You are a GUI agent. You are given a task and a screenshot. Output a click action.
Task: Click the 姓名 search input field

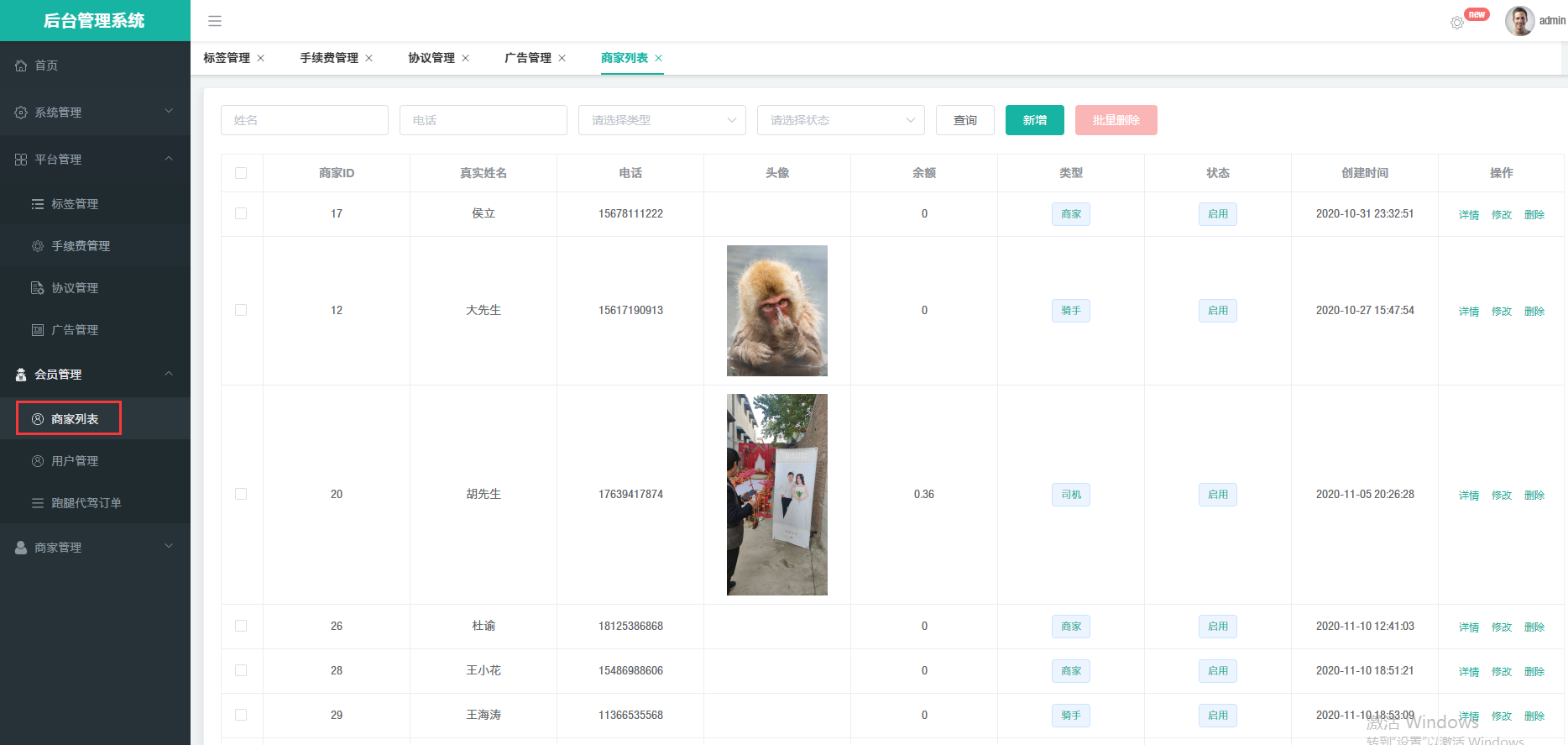(304, 120)
